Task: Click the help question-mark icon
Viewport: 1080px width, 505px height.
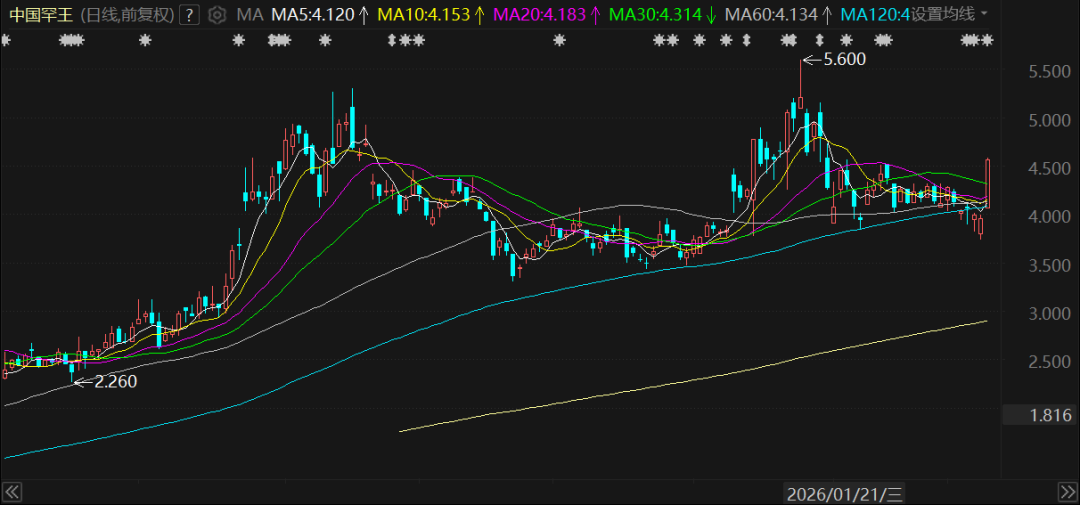Action: pos(189,15)
